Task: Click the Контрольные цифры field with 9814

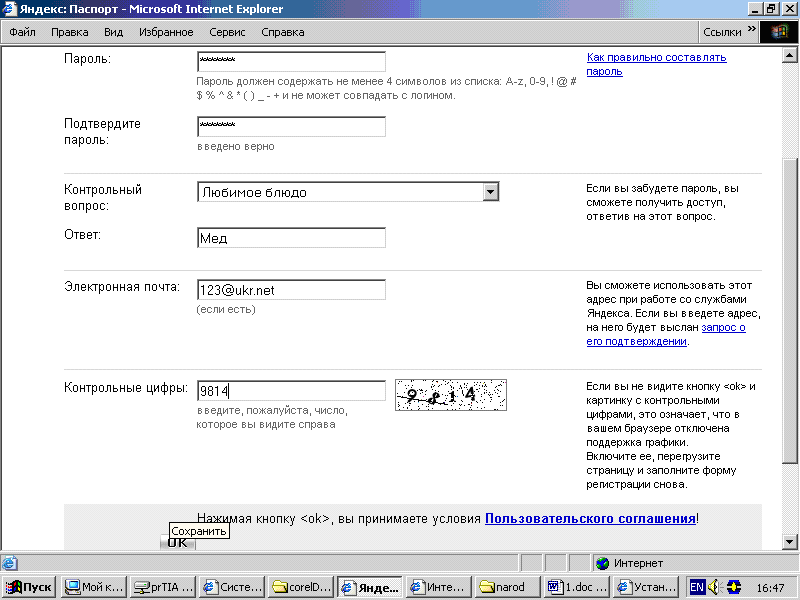Action: click(x=291, y=391)
